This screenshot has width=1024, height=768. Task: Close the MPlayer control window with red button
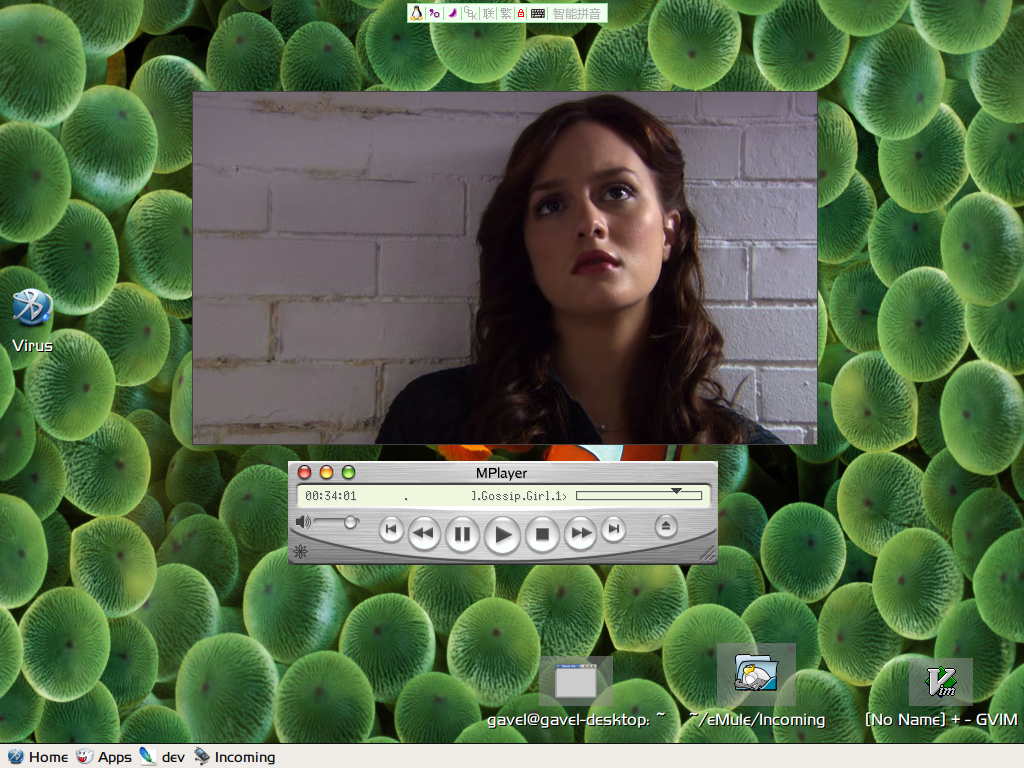click(304, 472)
